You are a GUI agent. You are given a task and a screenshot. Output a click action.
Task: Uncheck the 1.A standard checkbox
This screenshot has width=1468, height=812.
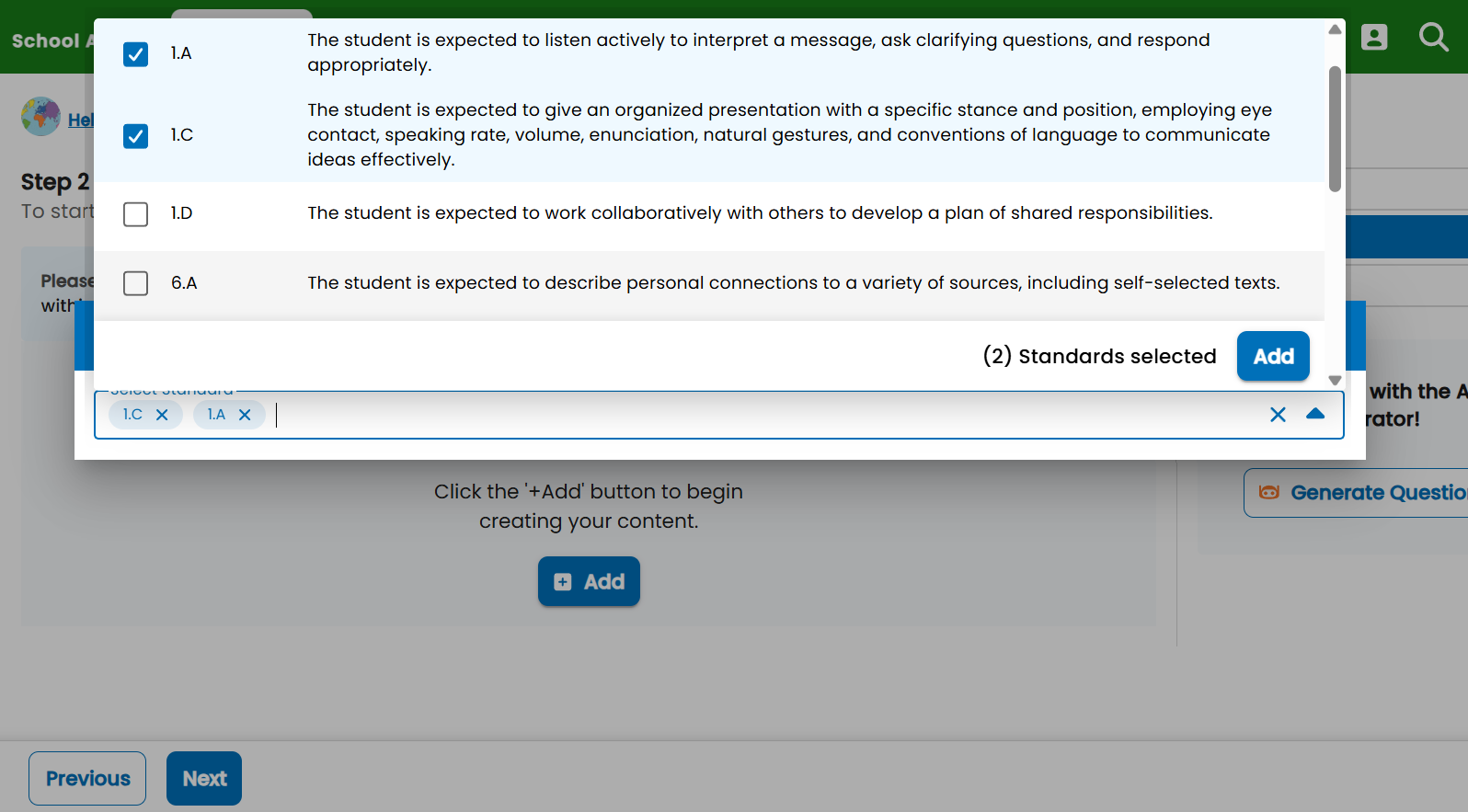click(x=135, y=54)
